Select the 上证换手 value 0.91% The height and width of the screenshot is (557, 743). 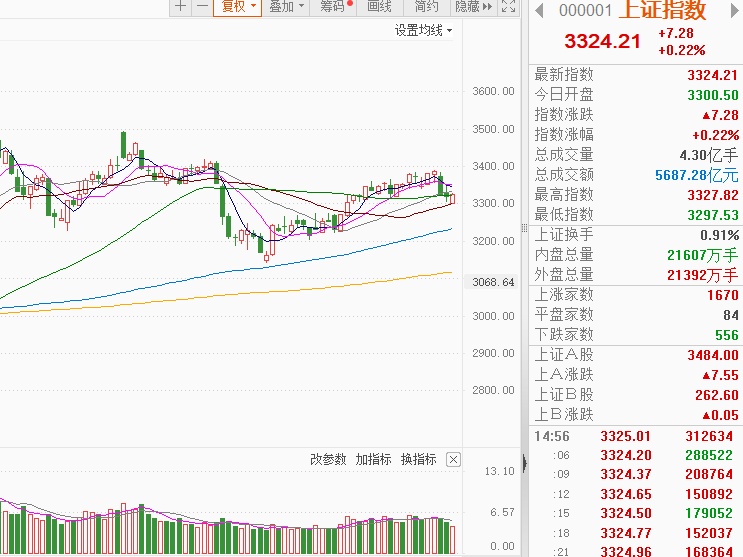point(719,235)
